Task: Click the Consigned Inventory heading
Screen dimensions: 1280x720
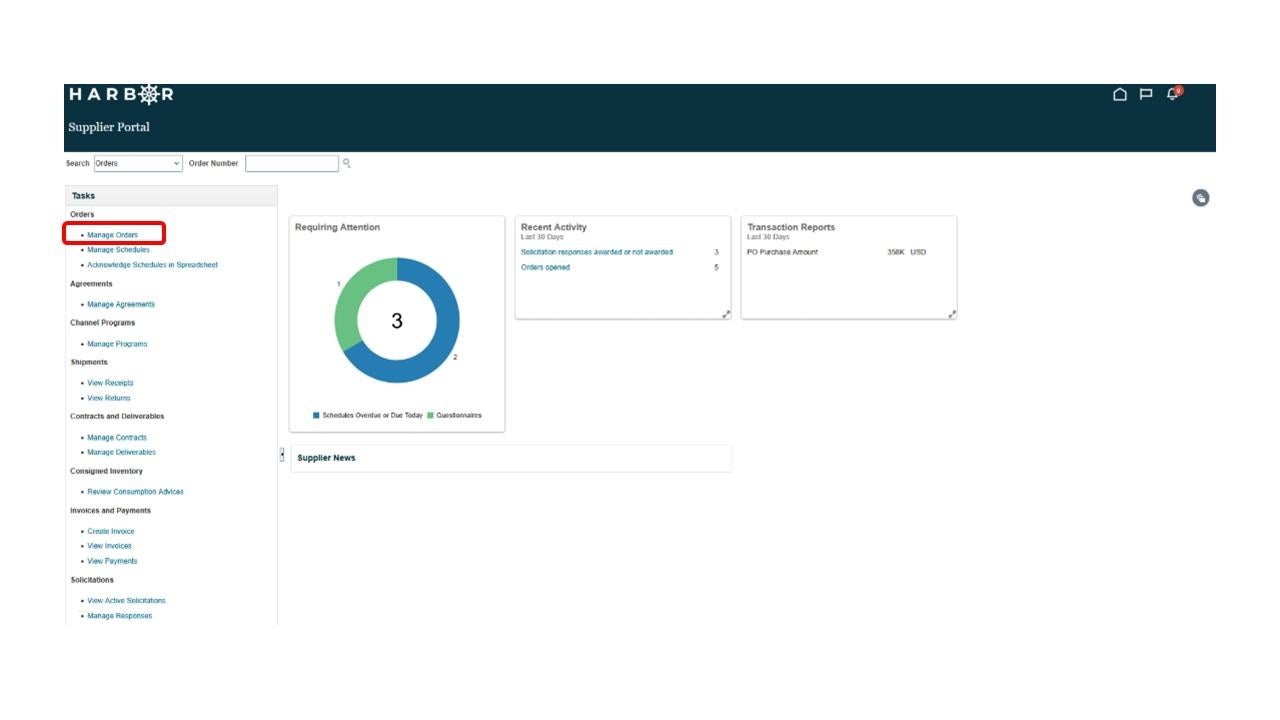Action: point(106,471)
